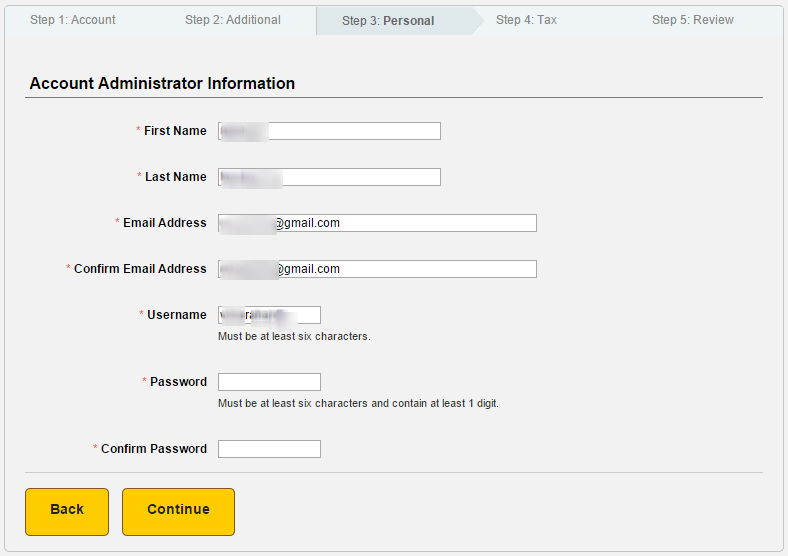Click inside the Last Name text box
Viewport: 788px width, 556px height.
(329, 177)
